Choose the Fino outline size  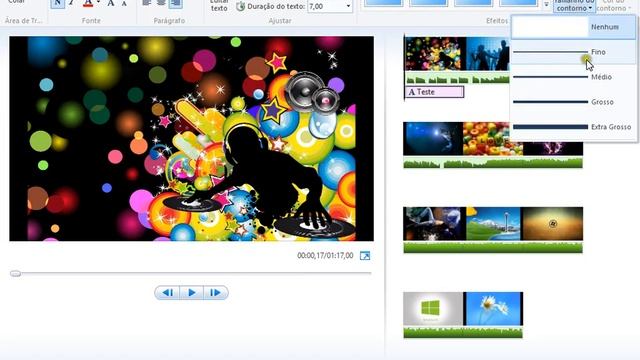(573, 52)
